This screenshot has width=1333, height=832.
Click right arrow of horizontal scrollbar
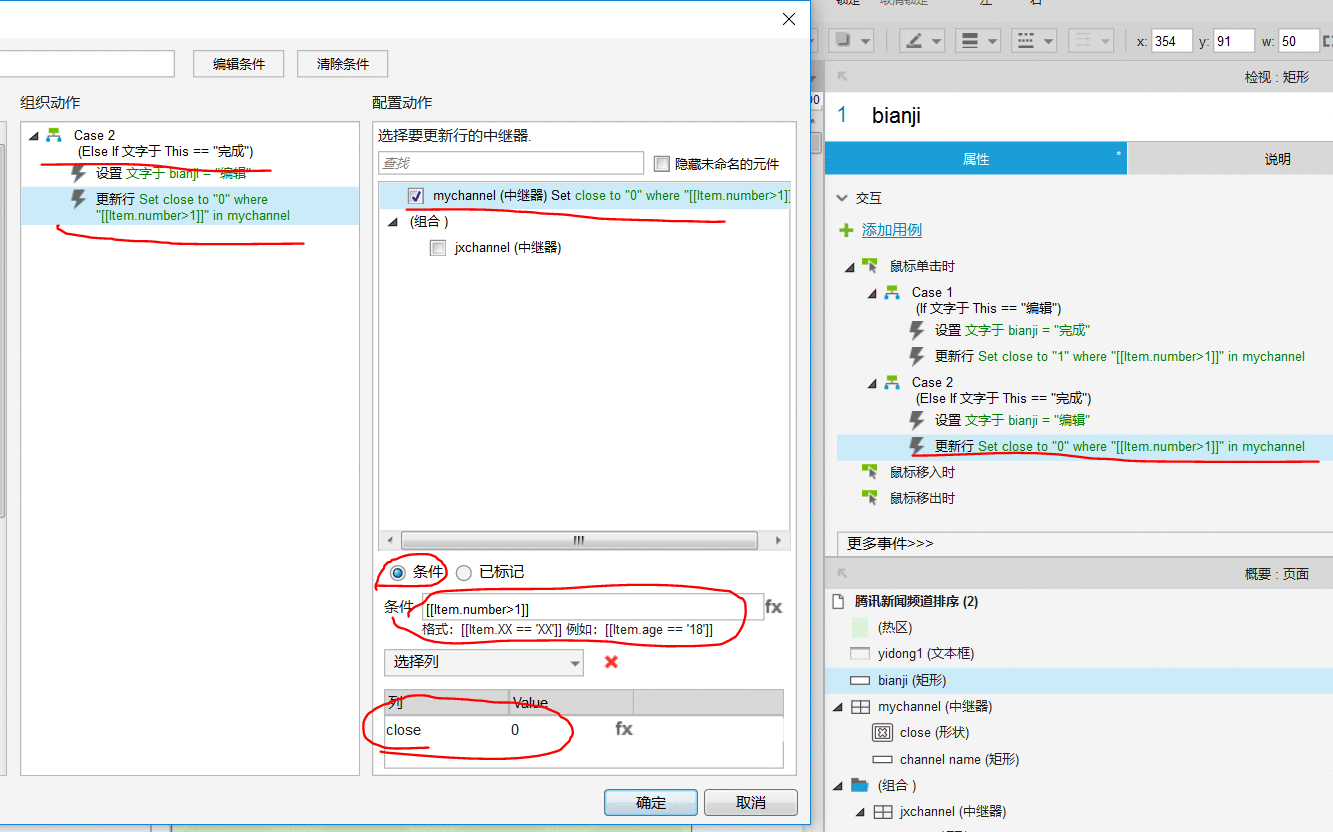click(x=780, y=541)
